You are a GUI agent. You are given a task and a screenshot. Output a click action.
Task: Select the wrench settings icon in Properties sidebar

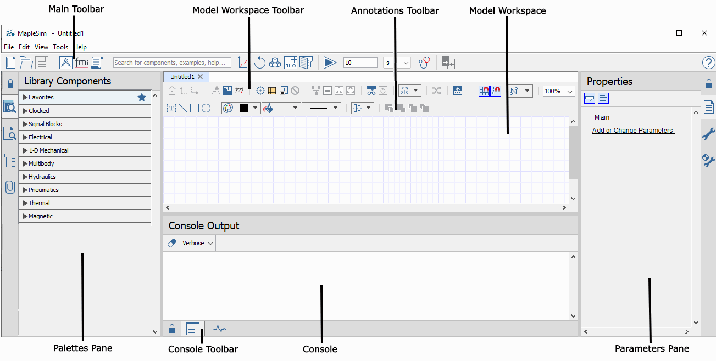708,134
